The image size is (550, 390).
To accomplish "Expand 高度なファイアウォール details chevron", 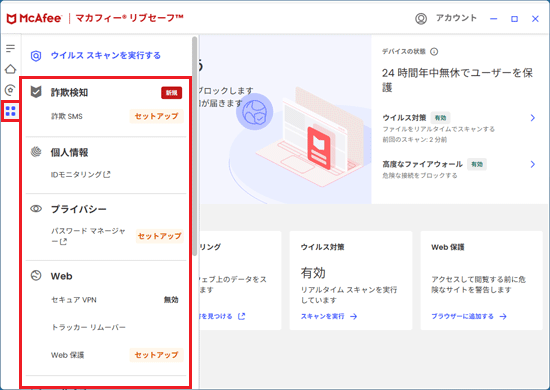I will (x=532, y=164).
